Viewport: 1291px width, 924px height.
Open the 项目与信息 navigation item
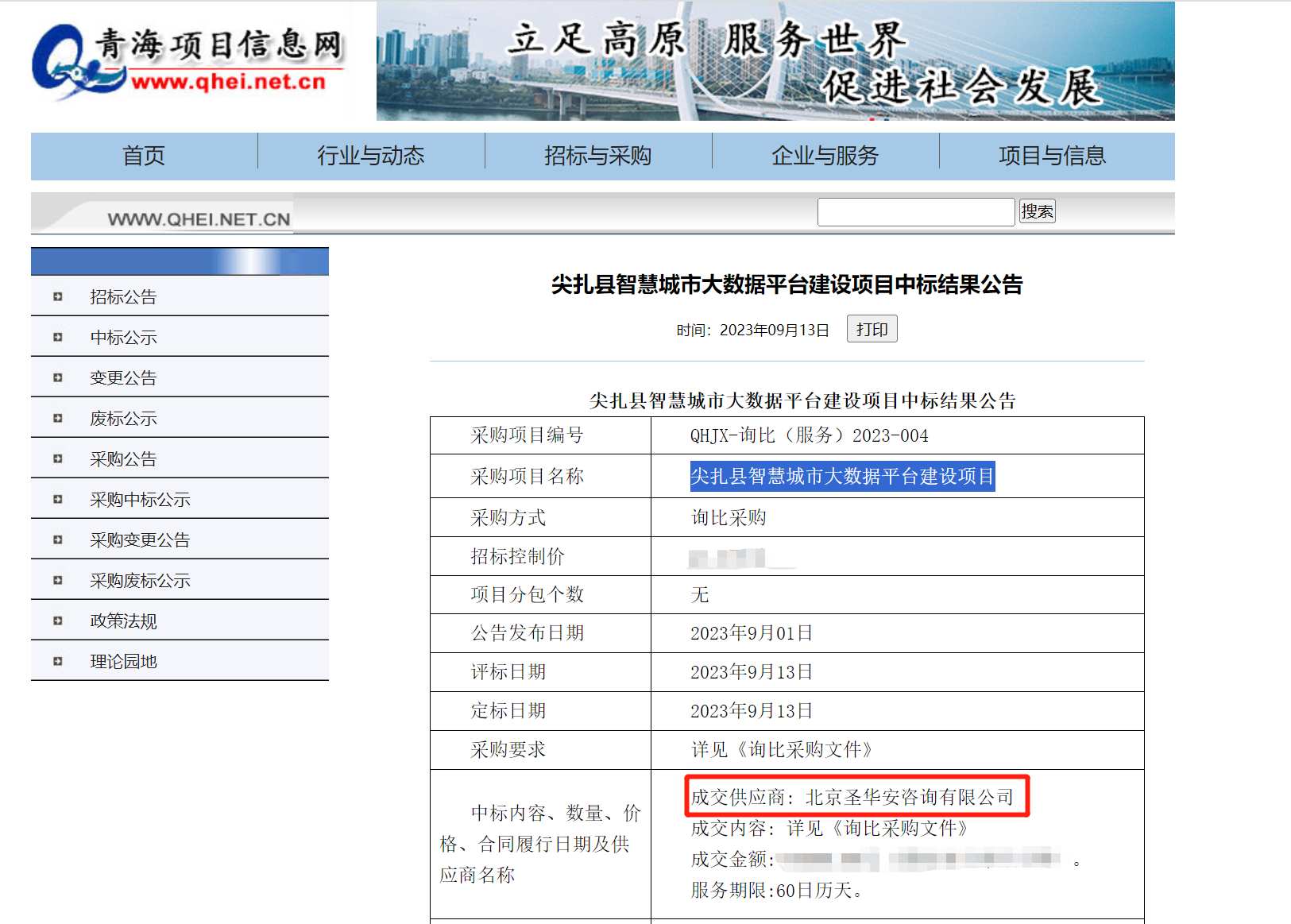tap(1053, 156)
